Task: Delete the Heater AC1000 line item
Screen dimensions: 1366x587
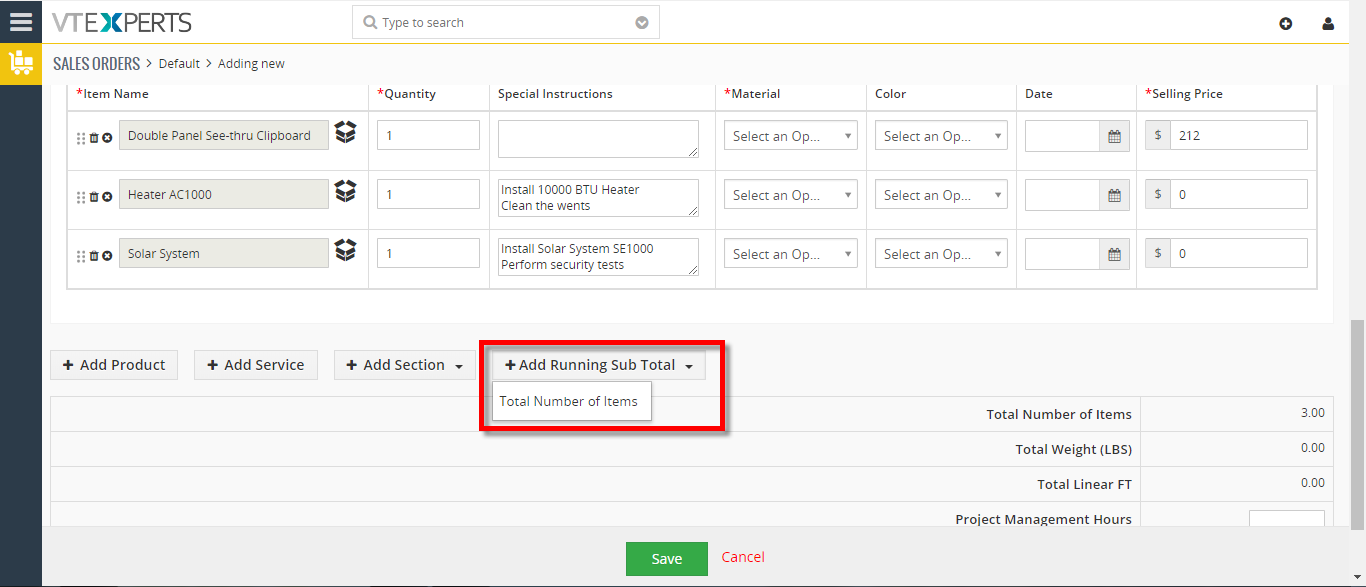Action: pos(94,196)
